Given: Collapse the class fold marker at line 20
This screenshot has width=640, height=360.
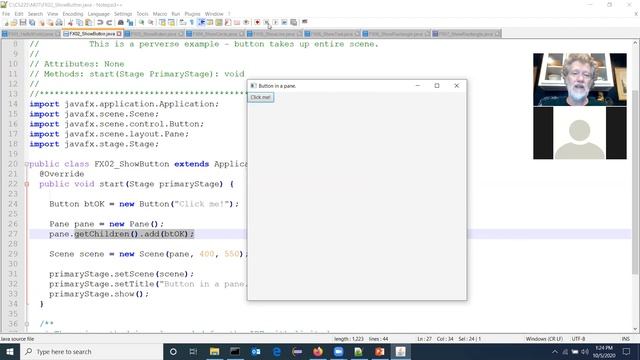Looking at the screenshot, I should coord(27,164).
